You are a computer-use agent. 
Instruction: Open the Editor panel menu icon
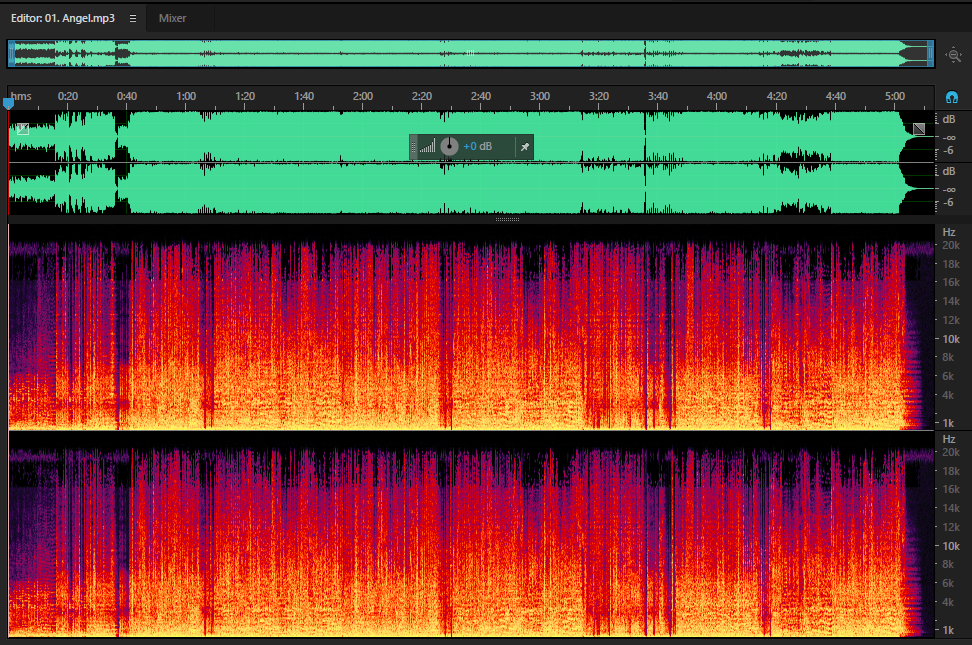pyautogui.click(x=133, y=19)
